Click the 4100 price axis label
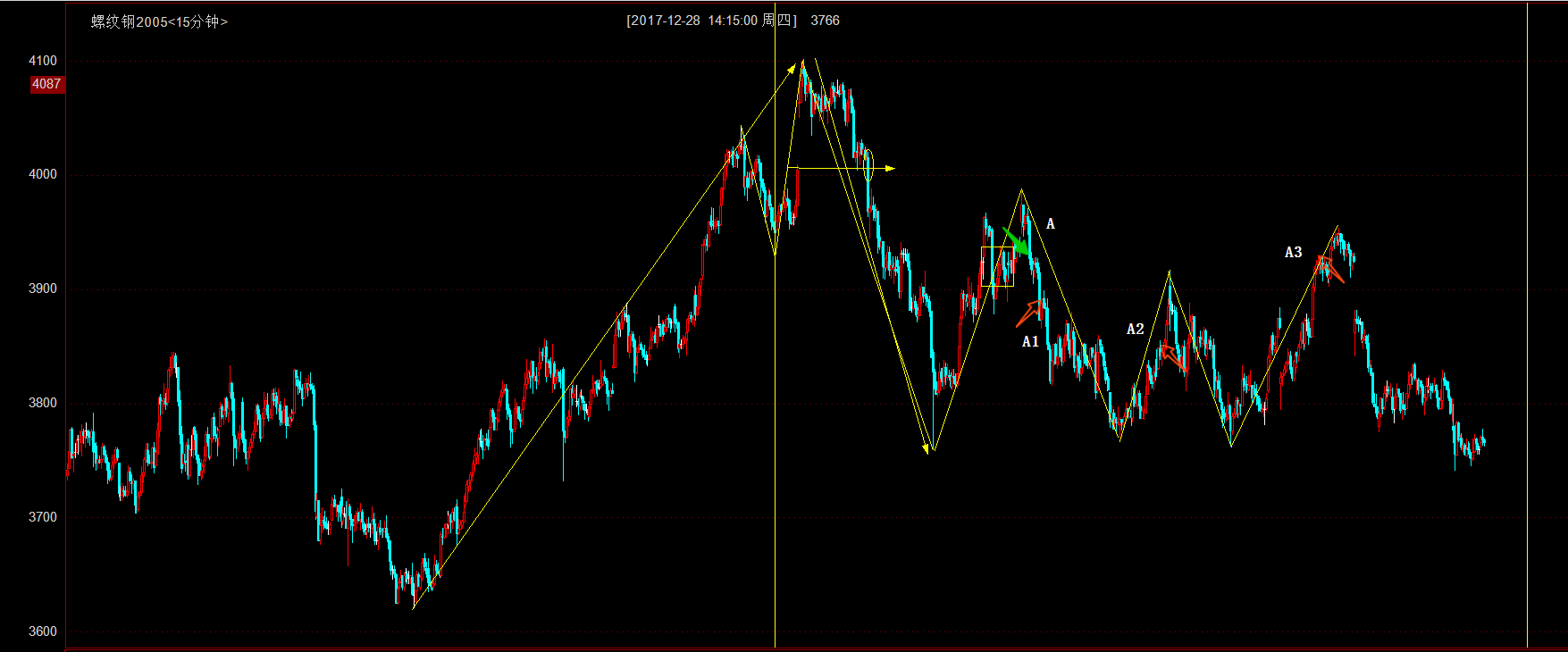Screen dimensions: 1568x652 (x=43, y=61)
